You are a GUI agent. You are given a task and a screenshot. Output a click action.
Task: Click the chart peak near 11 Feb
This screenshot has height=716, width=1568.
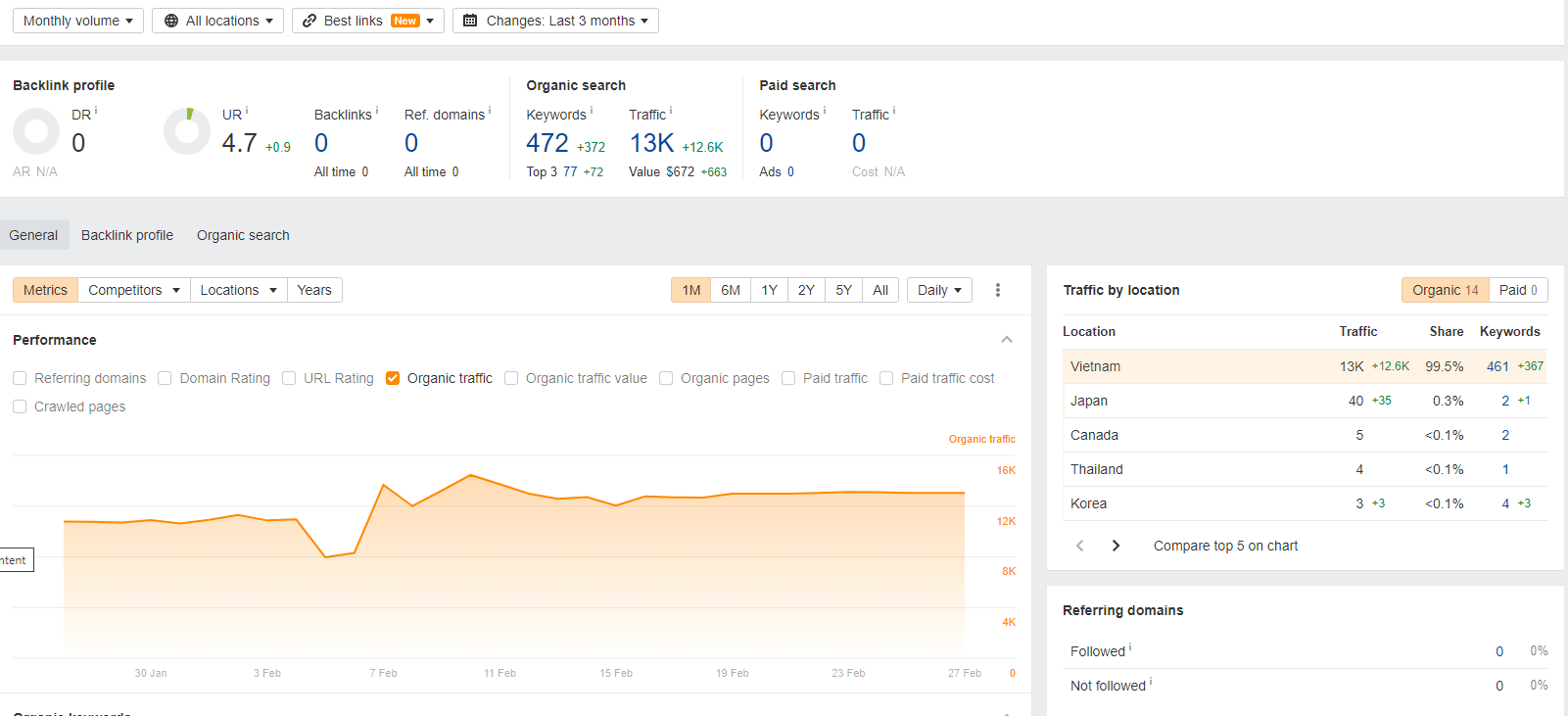pyautogui.click(x=471, y=475)
